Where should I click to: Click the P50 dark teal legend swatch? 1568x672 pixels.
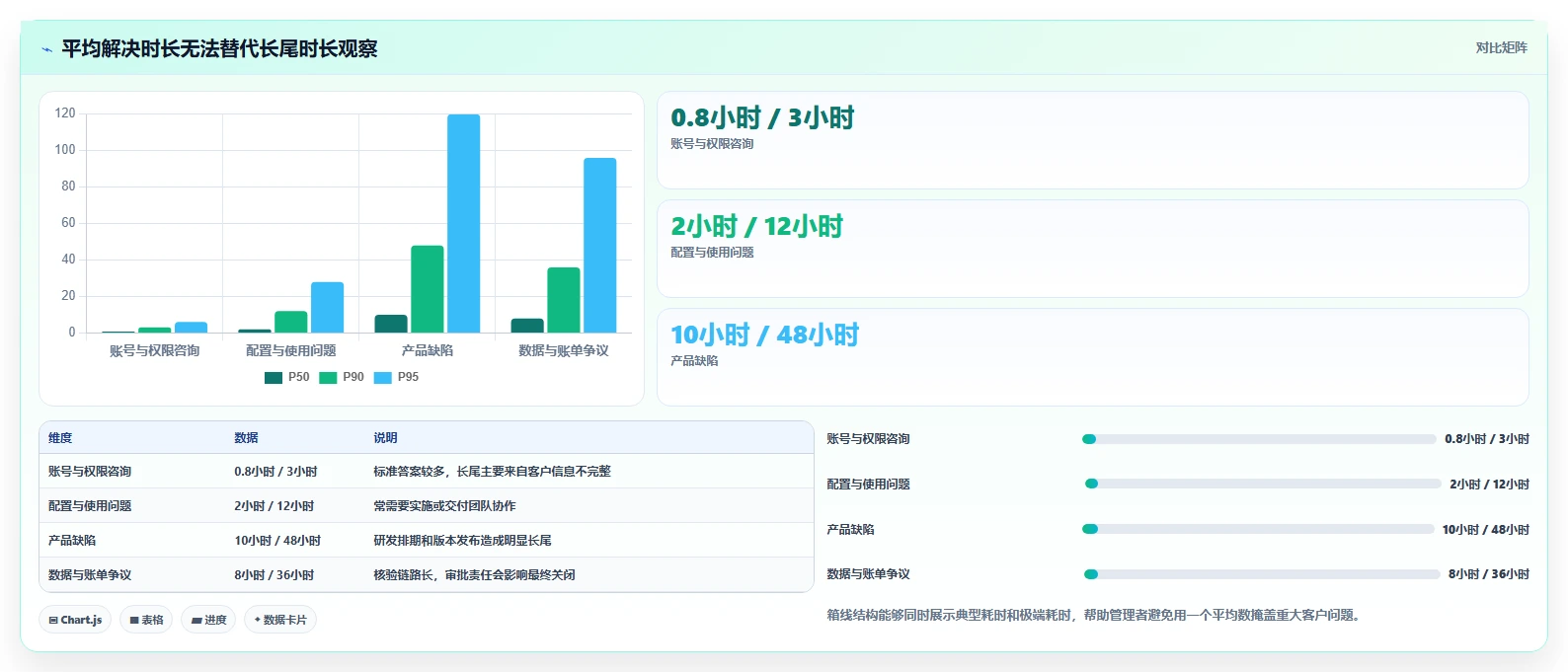[x=274, y=377]
